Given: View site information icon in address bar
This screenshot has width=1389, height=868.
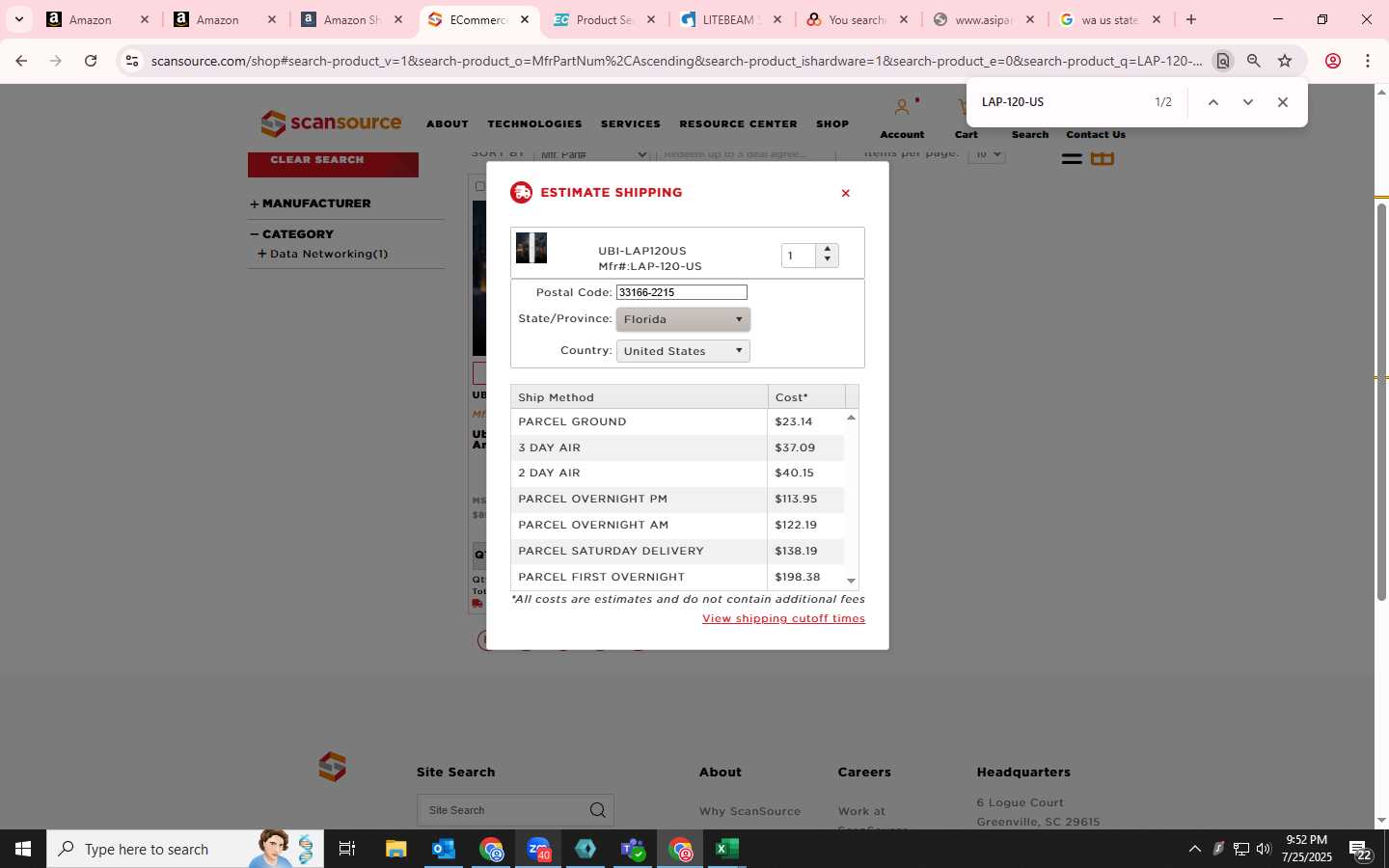Looking at the screenshot, I should [132, 61].
